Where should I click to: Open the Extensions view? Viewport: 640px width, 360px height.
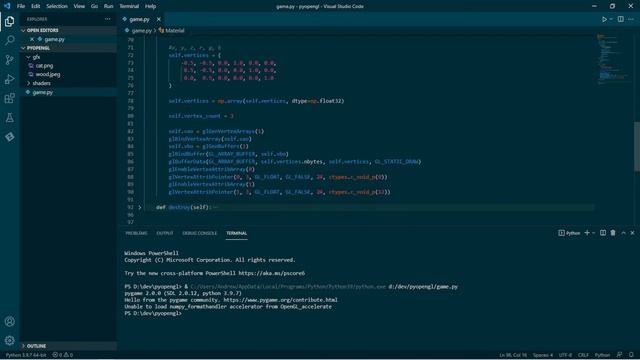(x=9, y=98)
